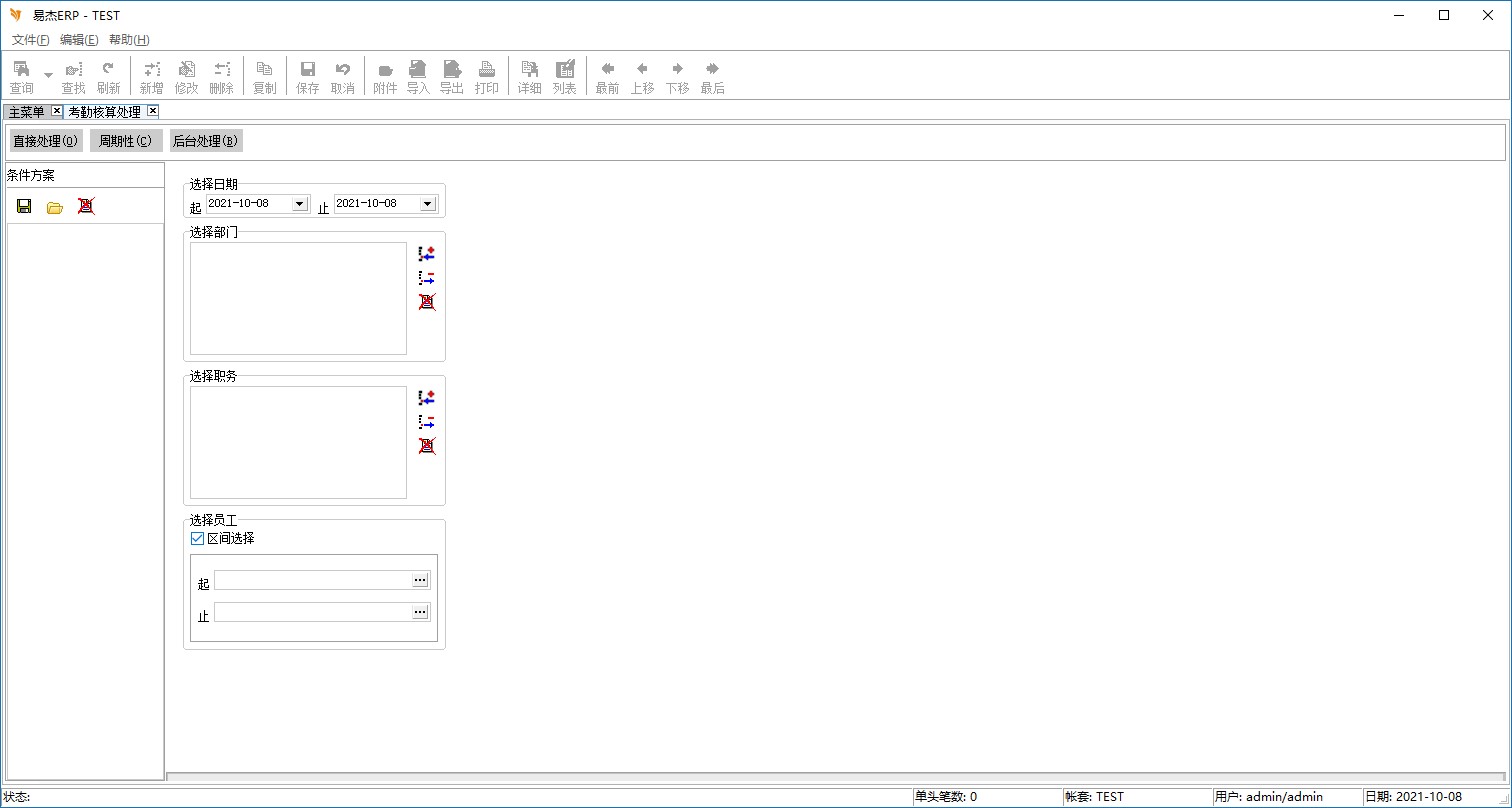Click the 周期性(C) button

pyautogui.click(x=126, y=141)
